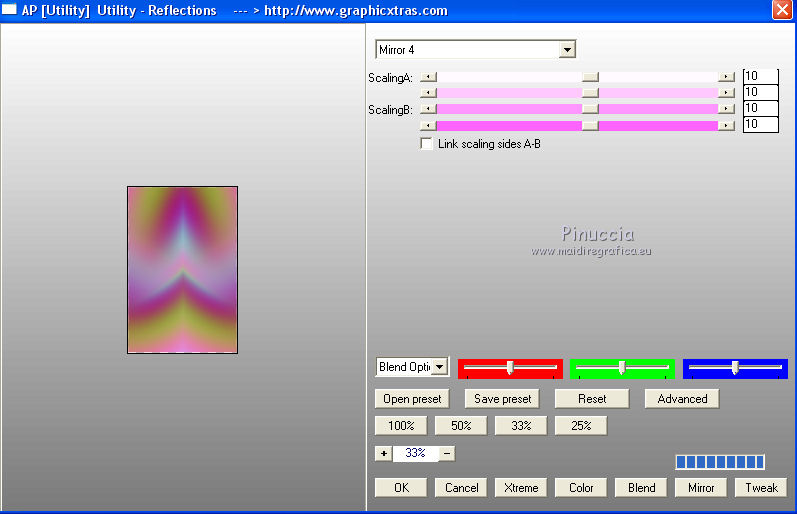The image size is (797, 514).
Task: Set preview zoom to 50%
Action: (461, 426)
